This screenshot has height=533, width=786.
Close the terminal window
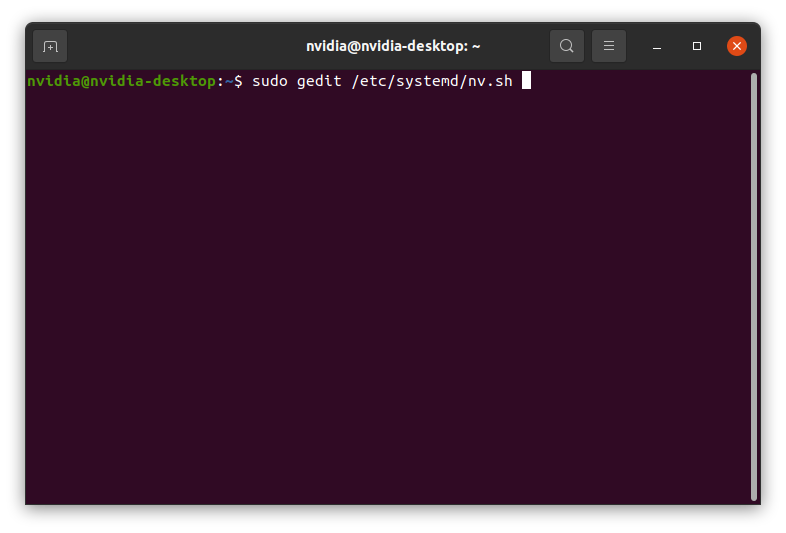737,46
